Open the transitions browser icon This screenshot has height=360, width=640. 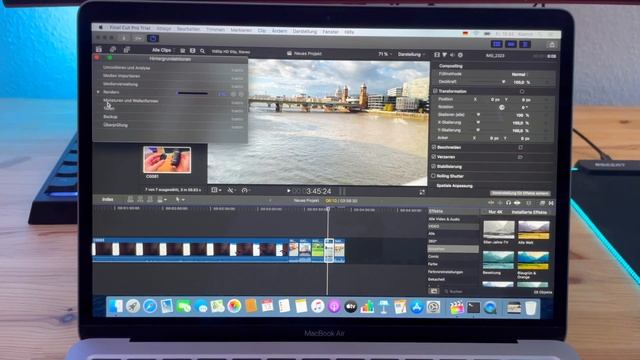coord(551,203)
